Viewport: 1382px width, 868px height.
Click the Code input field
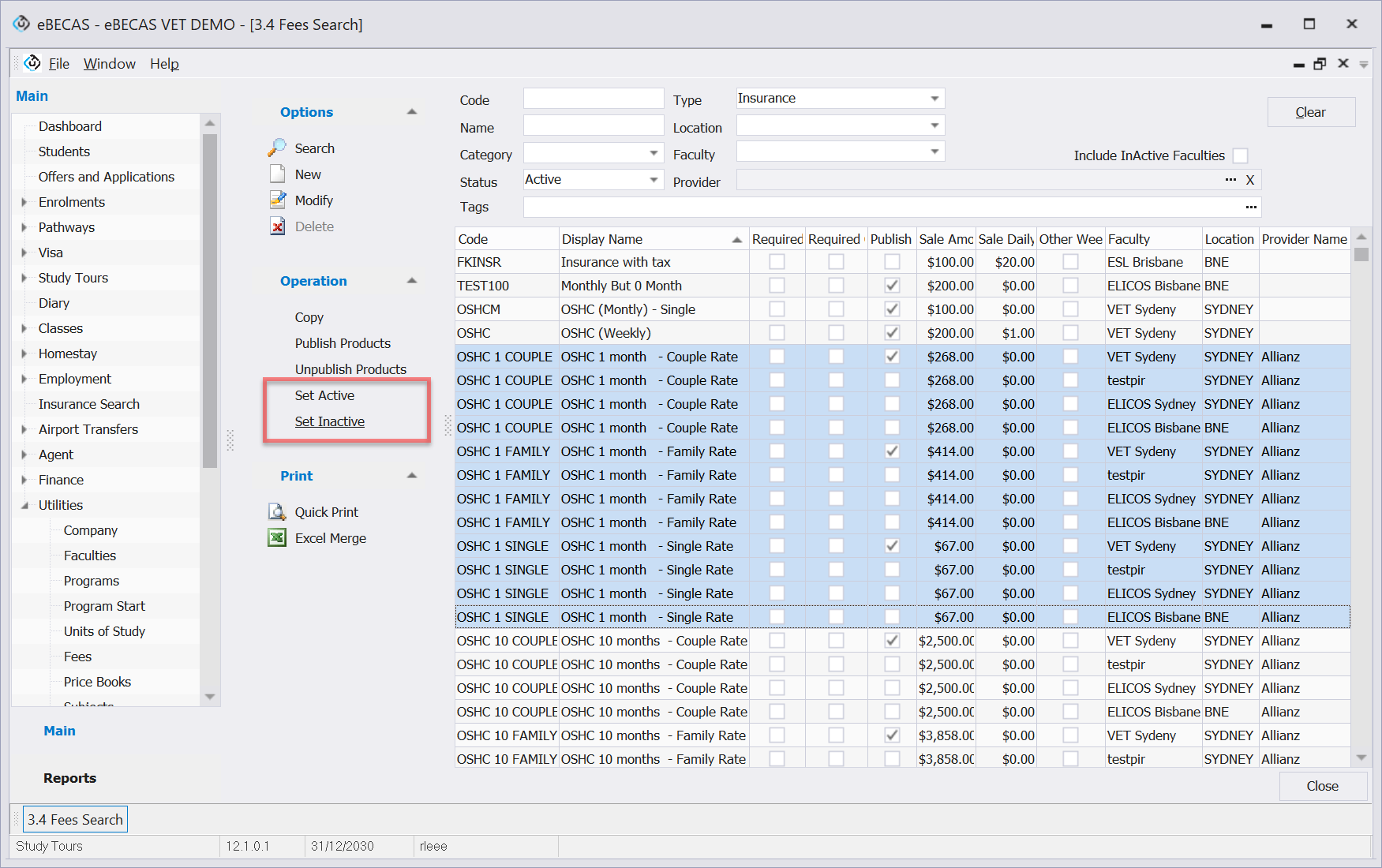click(x=593, y=99)
